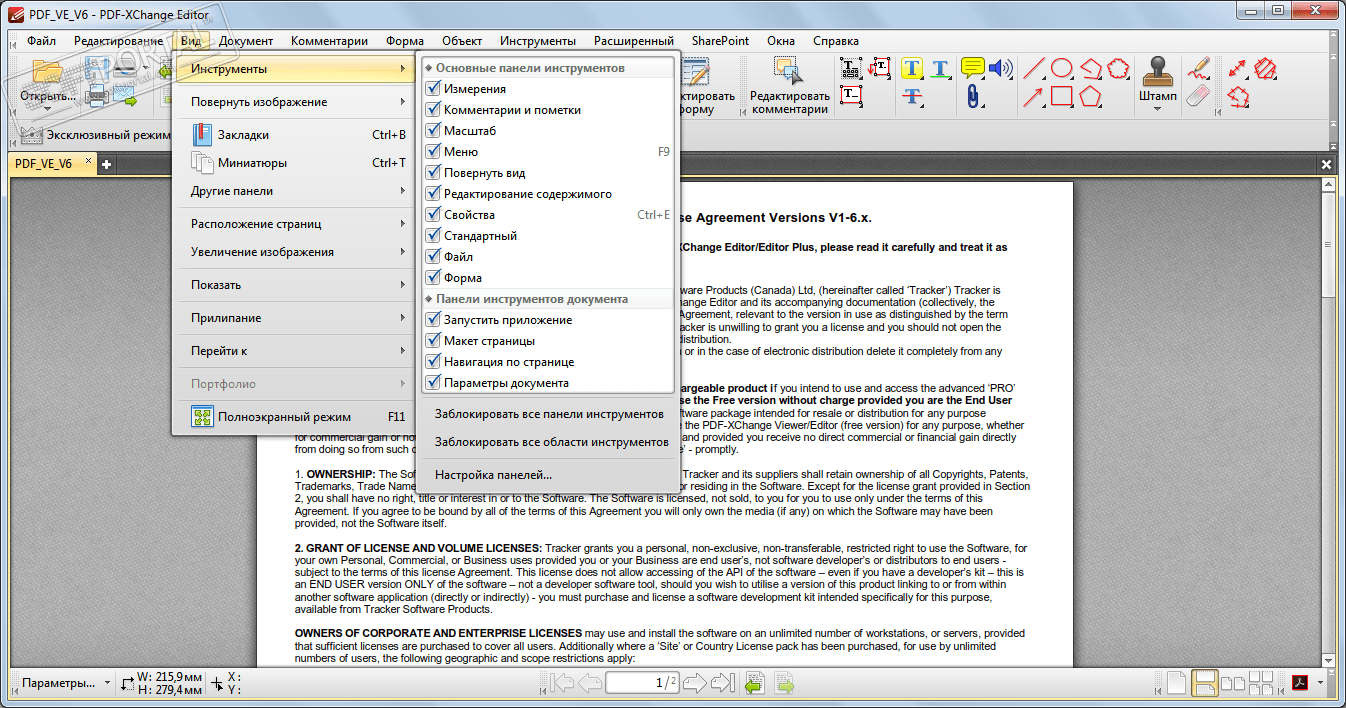Select the Rectangle shape tool

1062,96
